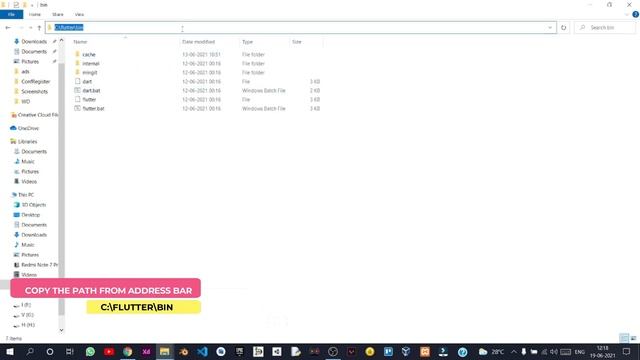Select This PC in navigation pane
Viewport: 640px width, 360px height.
(x=26, y=195)
